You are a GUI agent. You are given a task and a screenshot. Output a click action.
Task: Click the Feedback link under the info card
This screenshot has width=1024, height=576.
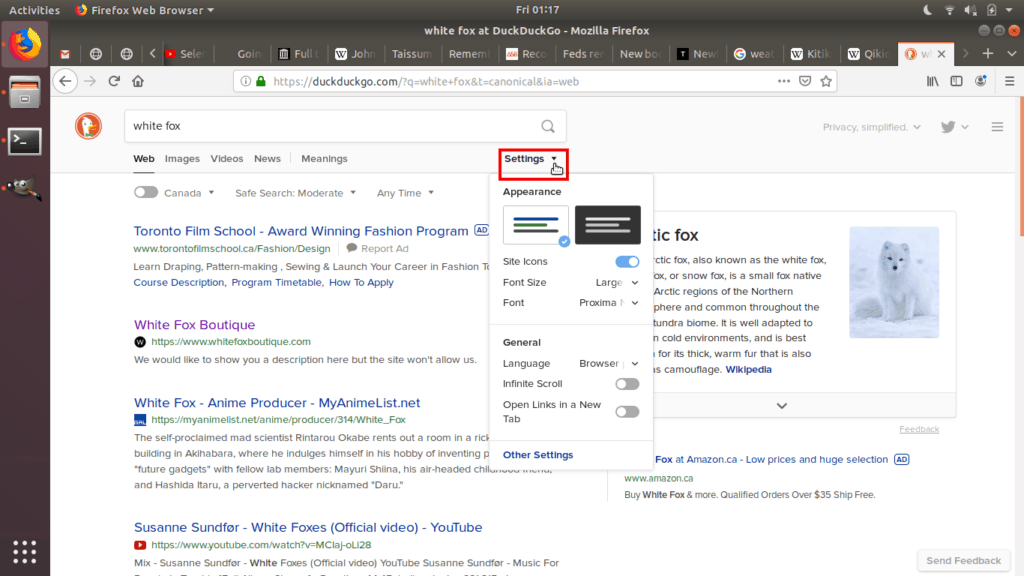click(919, 429)
